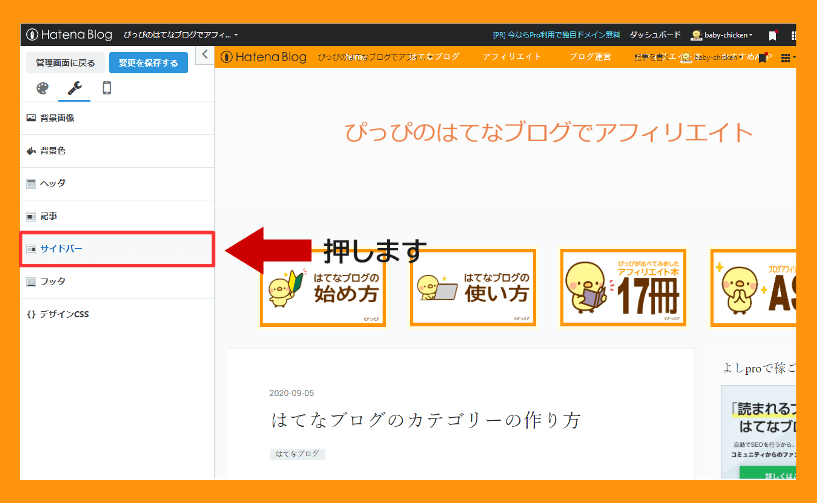The width and height of the screenshot is (817, 503).
Task: Click 変更を保存する button
Action: (148, 63)
